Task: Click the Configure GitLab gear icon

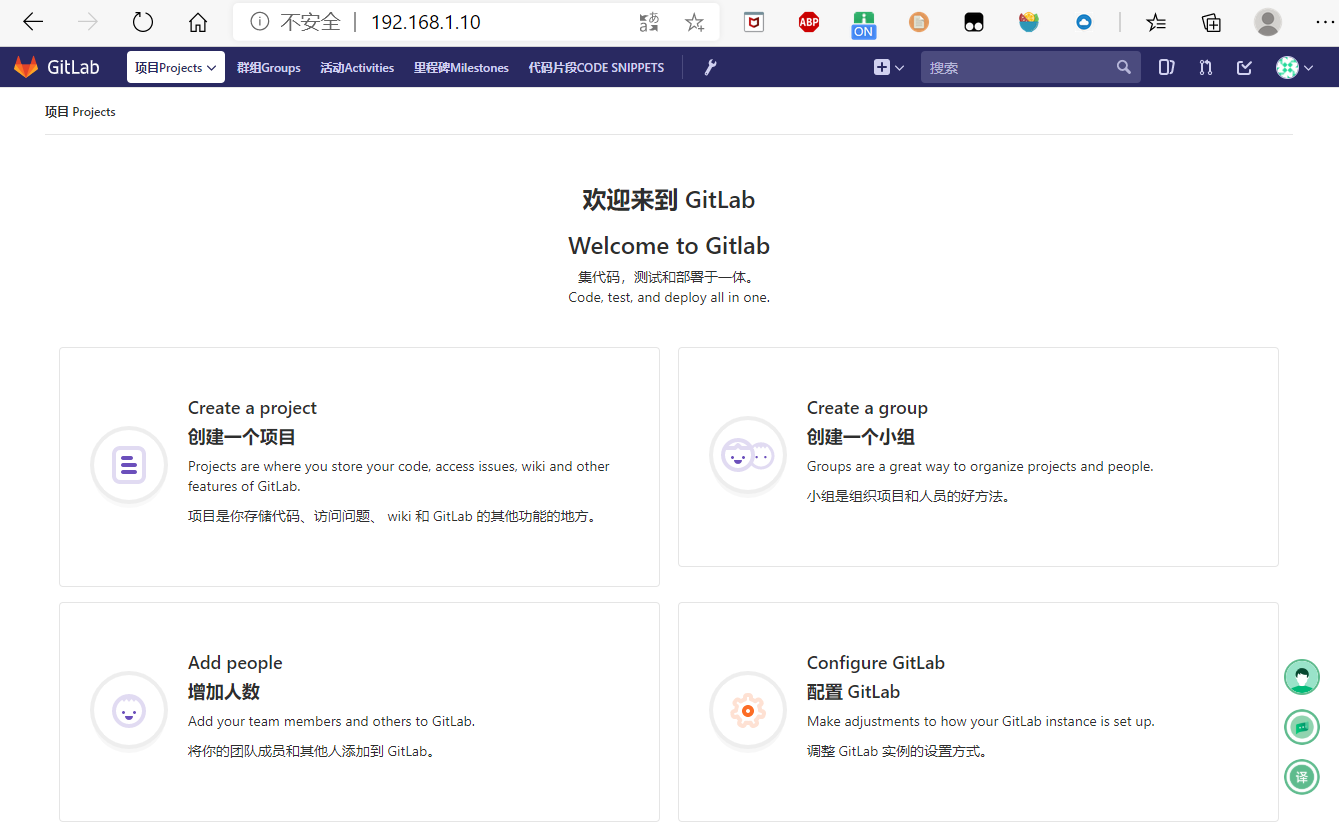Action: pyautogui.click(x=747, y=710)
